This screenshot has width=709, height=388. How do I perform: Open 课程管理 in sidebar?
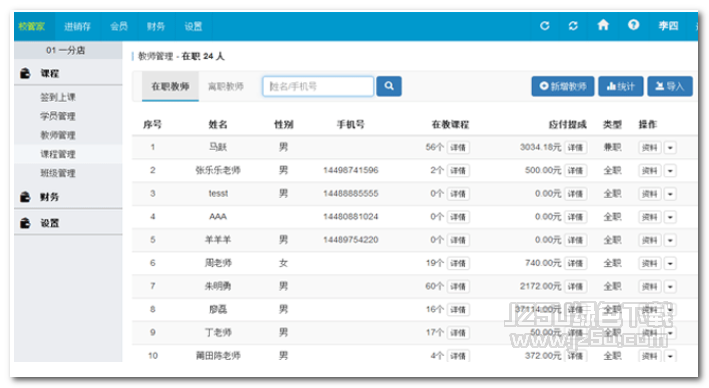[58, 154]
